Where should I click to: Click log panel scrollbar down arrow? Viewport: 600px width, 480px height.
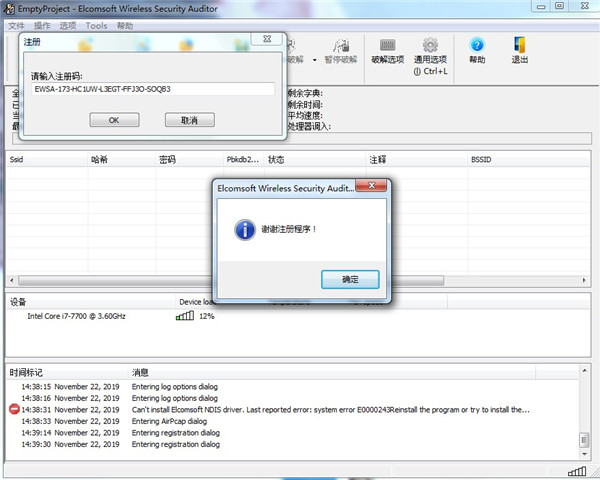584,454
